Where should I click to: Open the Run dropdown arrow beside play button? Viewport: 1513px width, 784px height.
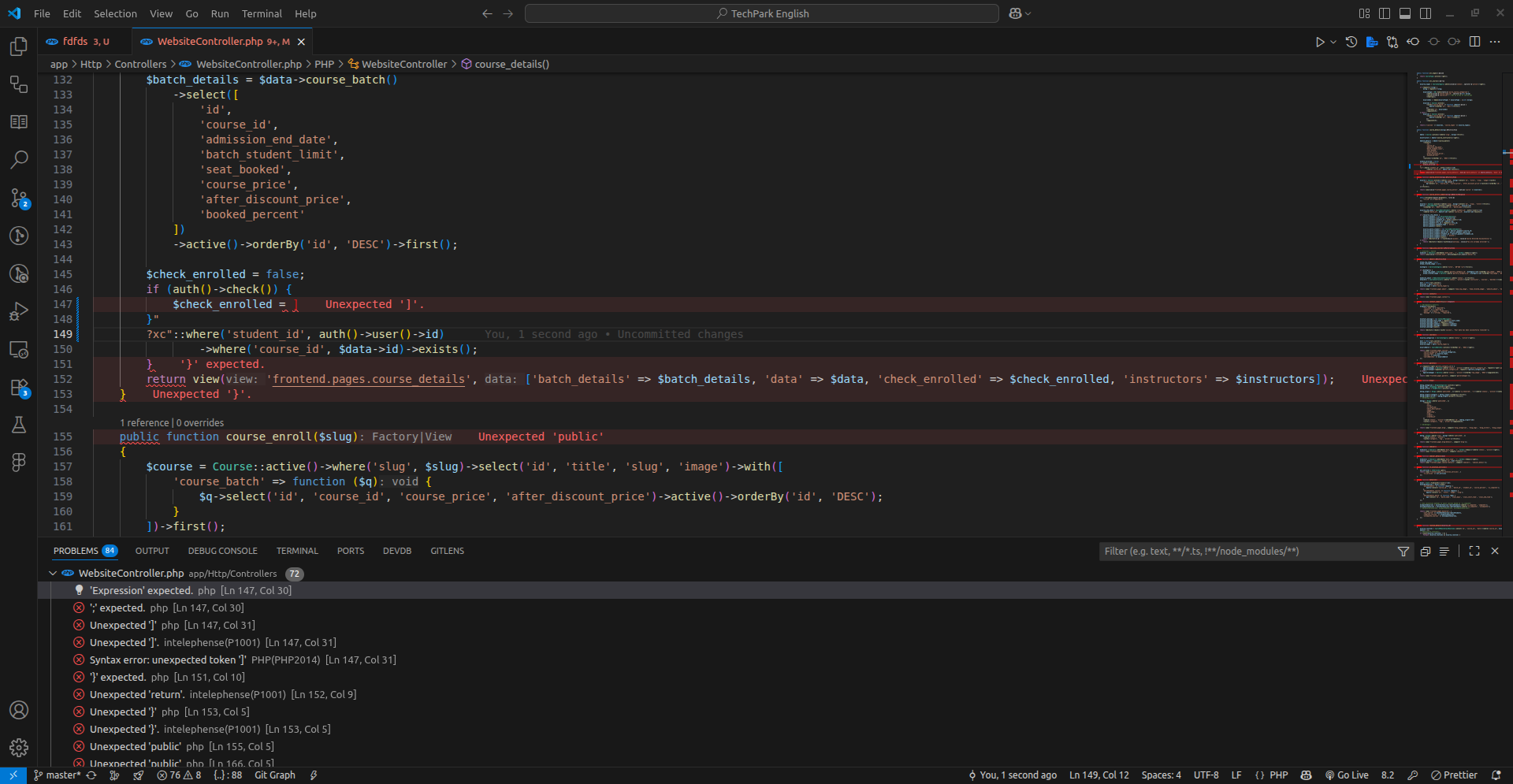coord(1333,42)
